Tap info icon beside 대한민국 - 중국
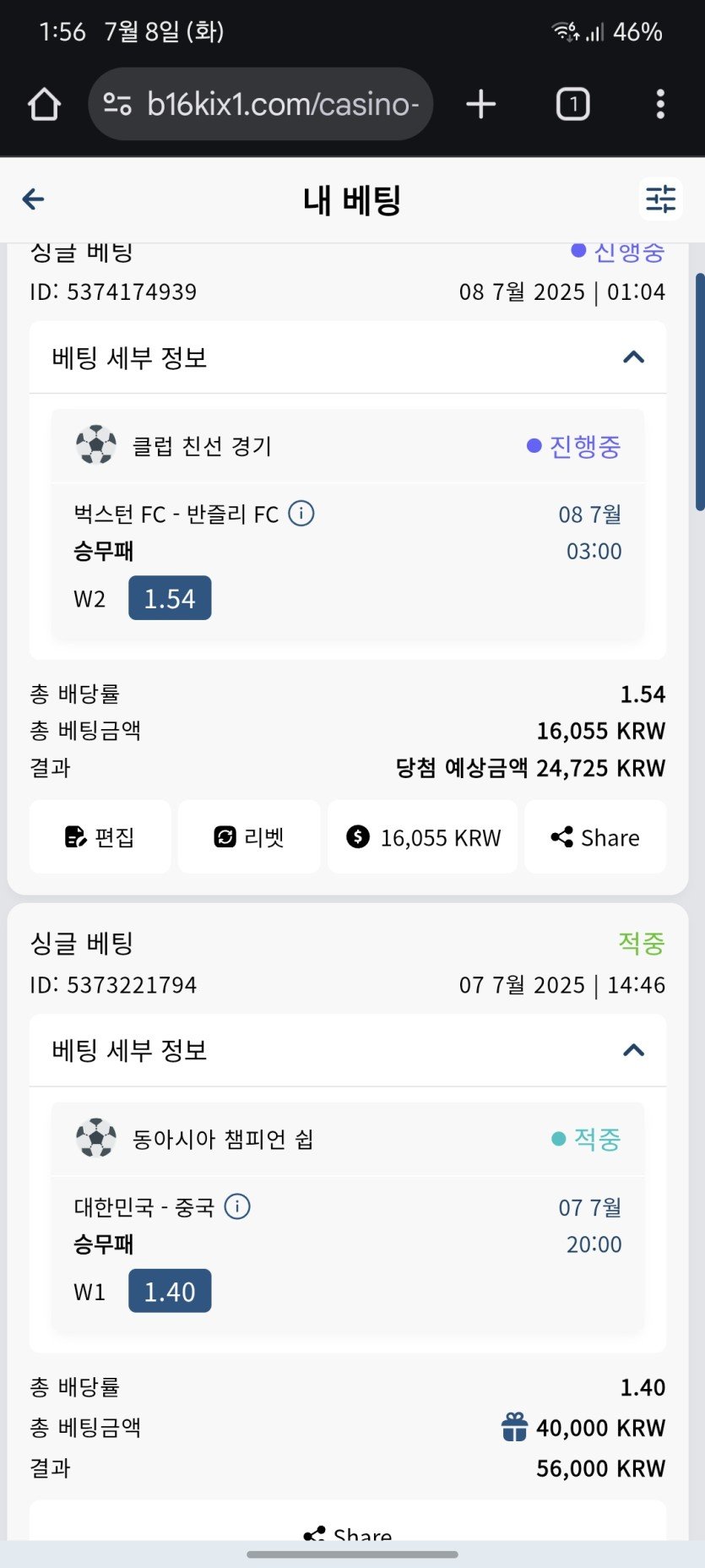705x1568 pixels. click(237, 1206)
